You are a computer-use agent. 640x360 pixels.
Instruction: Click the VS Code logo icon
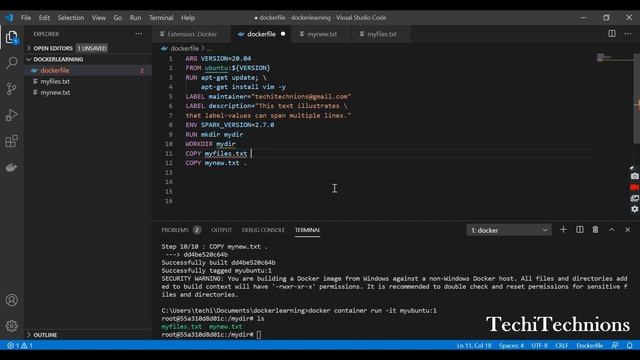click(9, 18)
